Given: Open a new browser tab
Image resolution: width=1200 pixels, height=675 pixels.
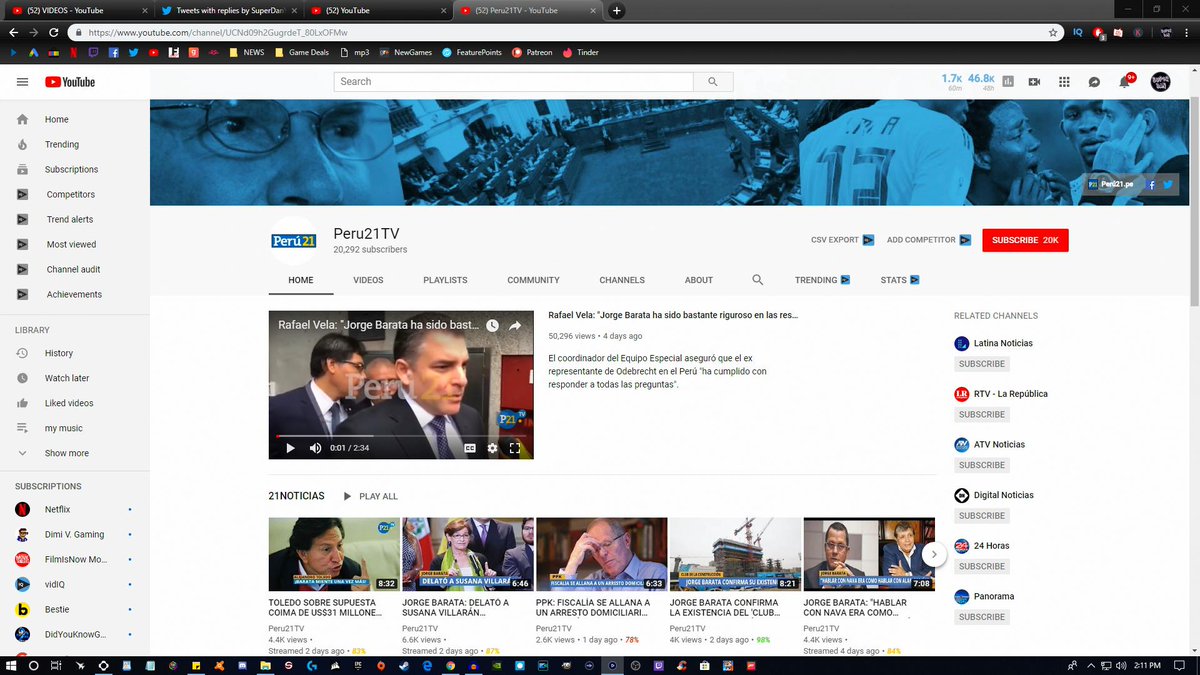Looking at the screenshot, I should [617, 11].
